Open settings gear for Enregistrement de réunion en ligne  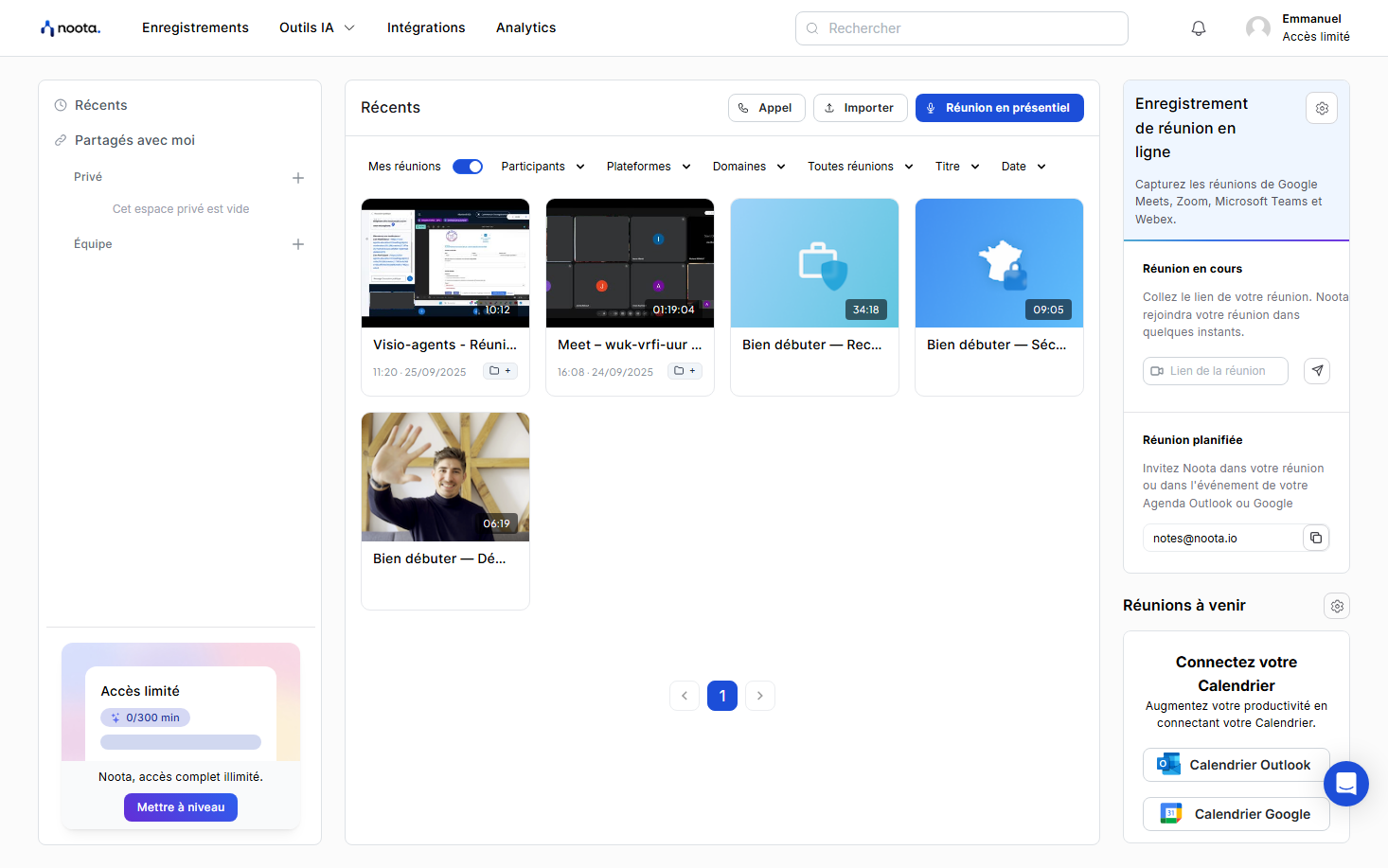1322,109
